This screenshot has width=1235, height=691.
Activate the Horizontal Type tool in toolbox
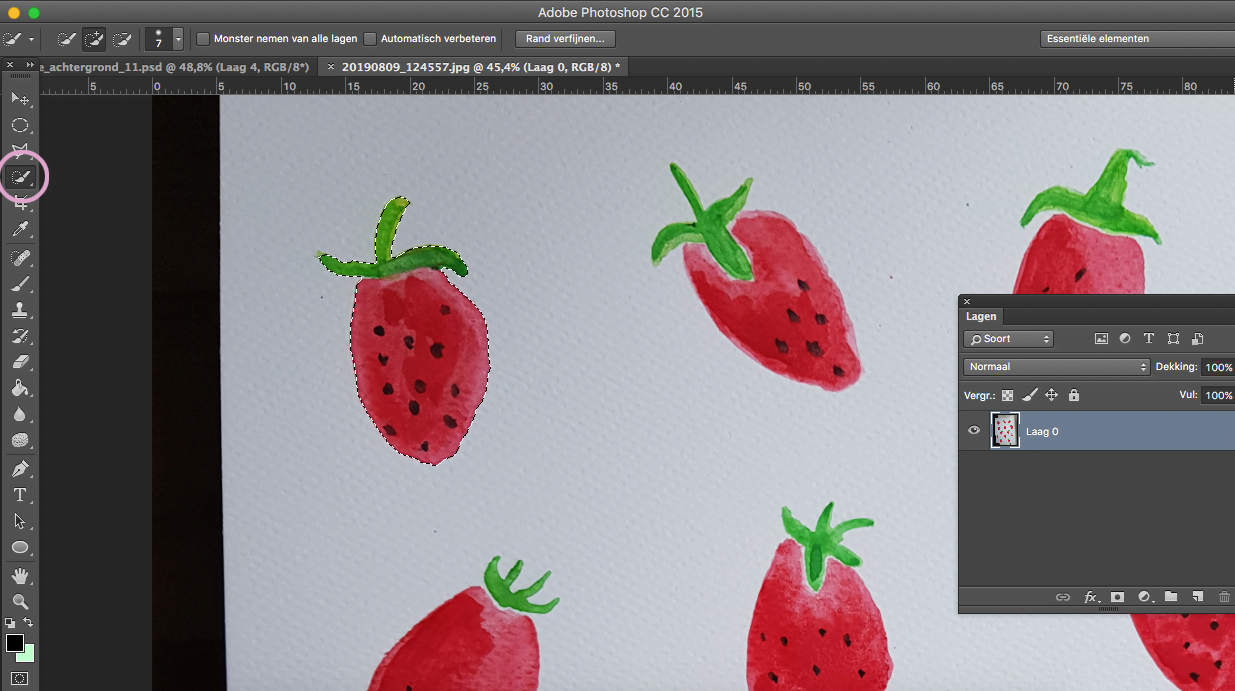tap(20, 495)
